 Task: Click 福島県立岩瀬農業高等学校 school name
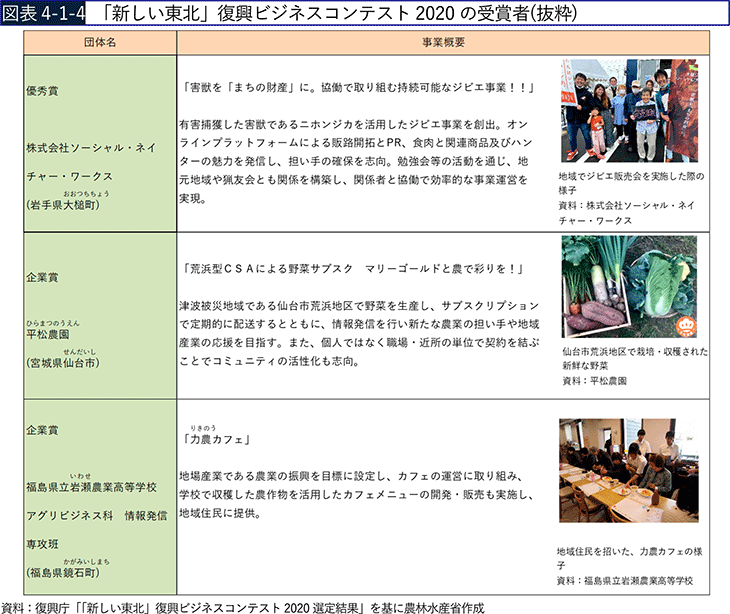pyautogui.click(x=91, y=487)
